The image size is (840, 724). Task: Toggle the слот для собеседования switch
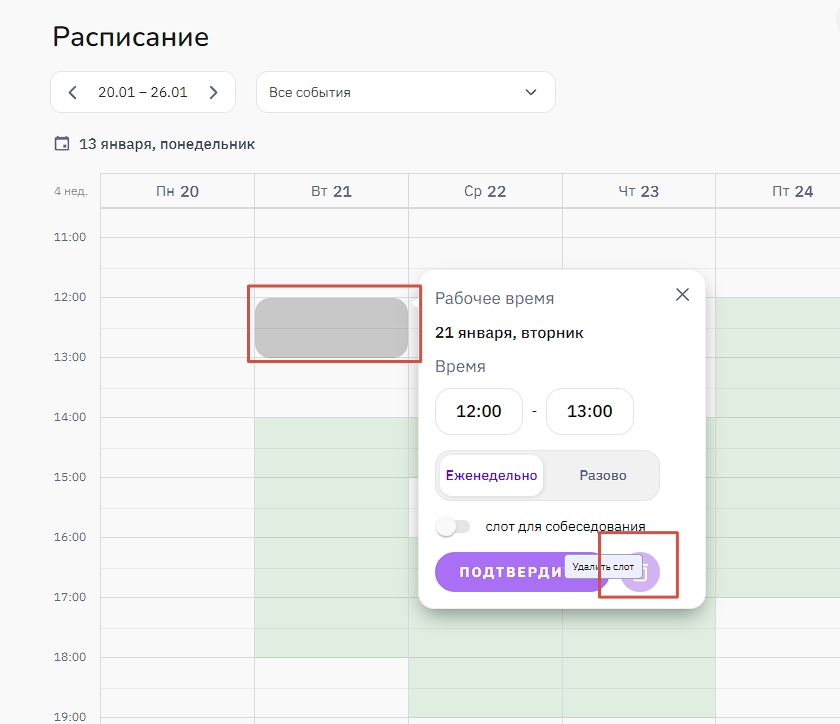click(x=453, y=526)
